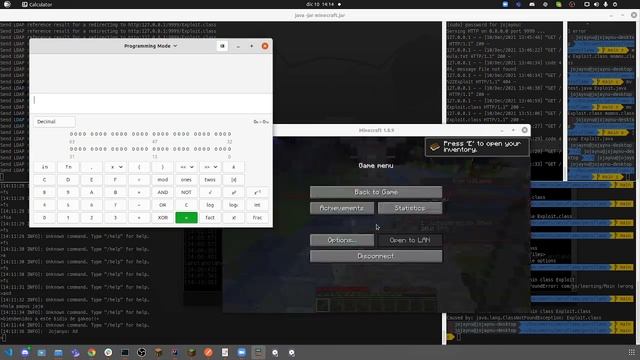Toggle bit 31 in the binary display
This screenshot has width=640, height=360.
(x=72, y=149)
